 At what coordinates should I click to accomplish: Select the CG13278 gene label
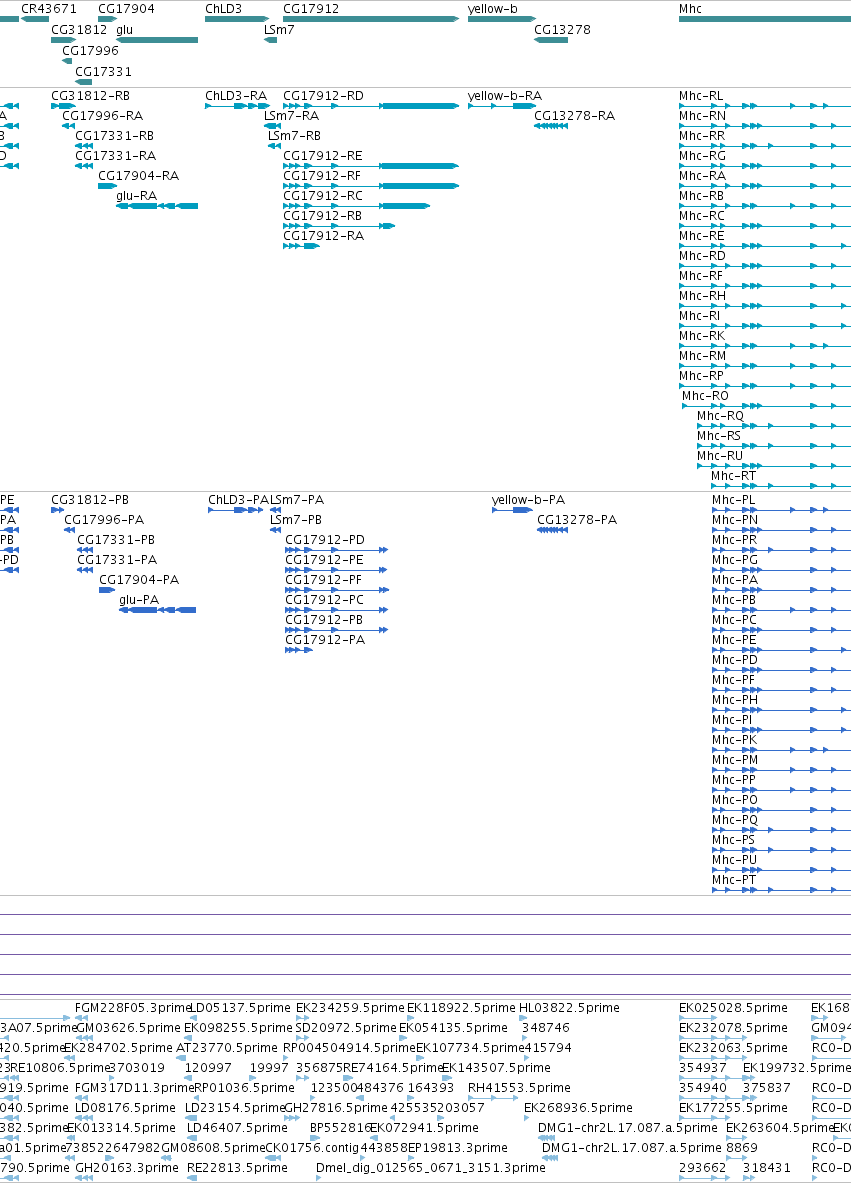562,29
